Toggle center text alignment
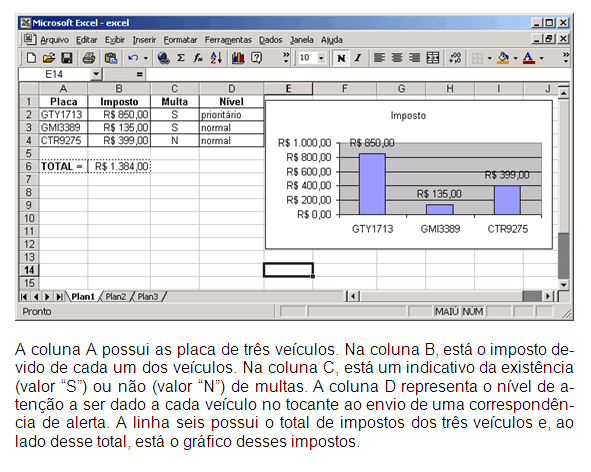Image resolution: width=591 pixels, height=472 pixels. coord(397,58)
